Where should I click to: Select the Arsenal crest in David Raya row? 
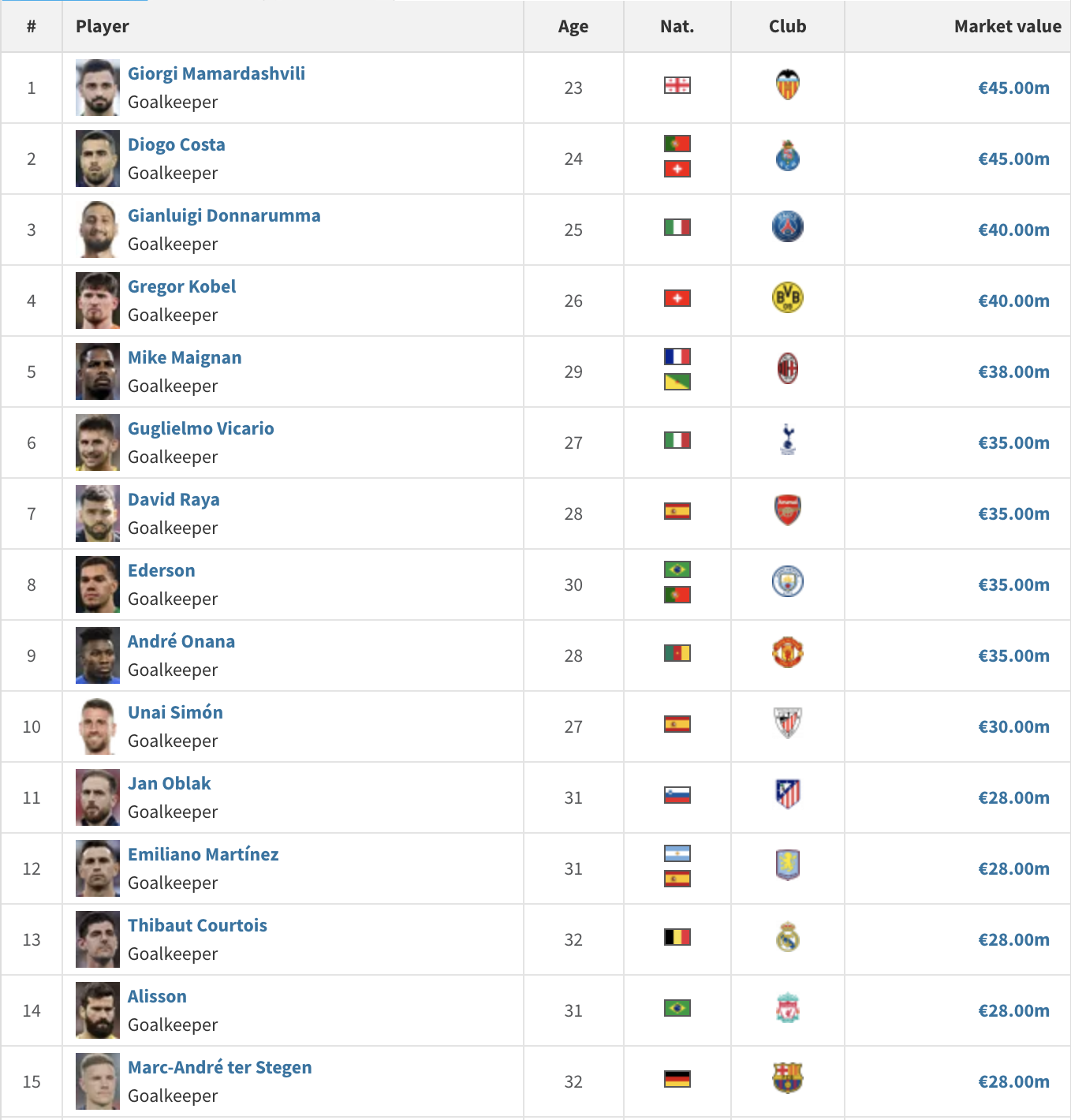point(787,511)
